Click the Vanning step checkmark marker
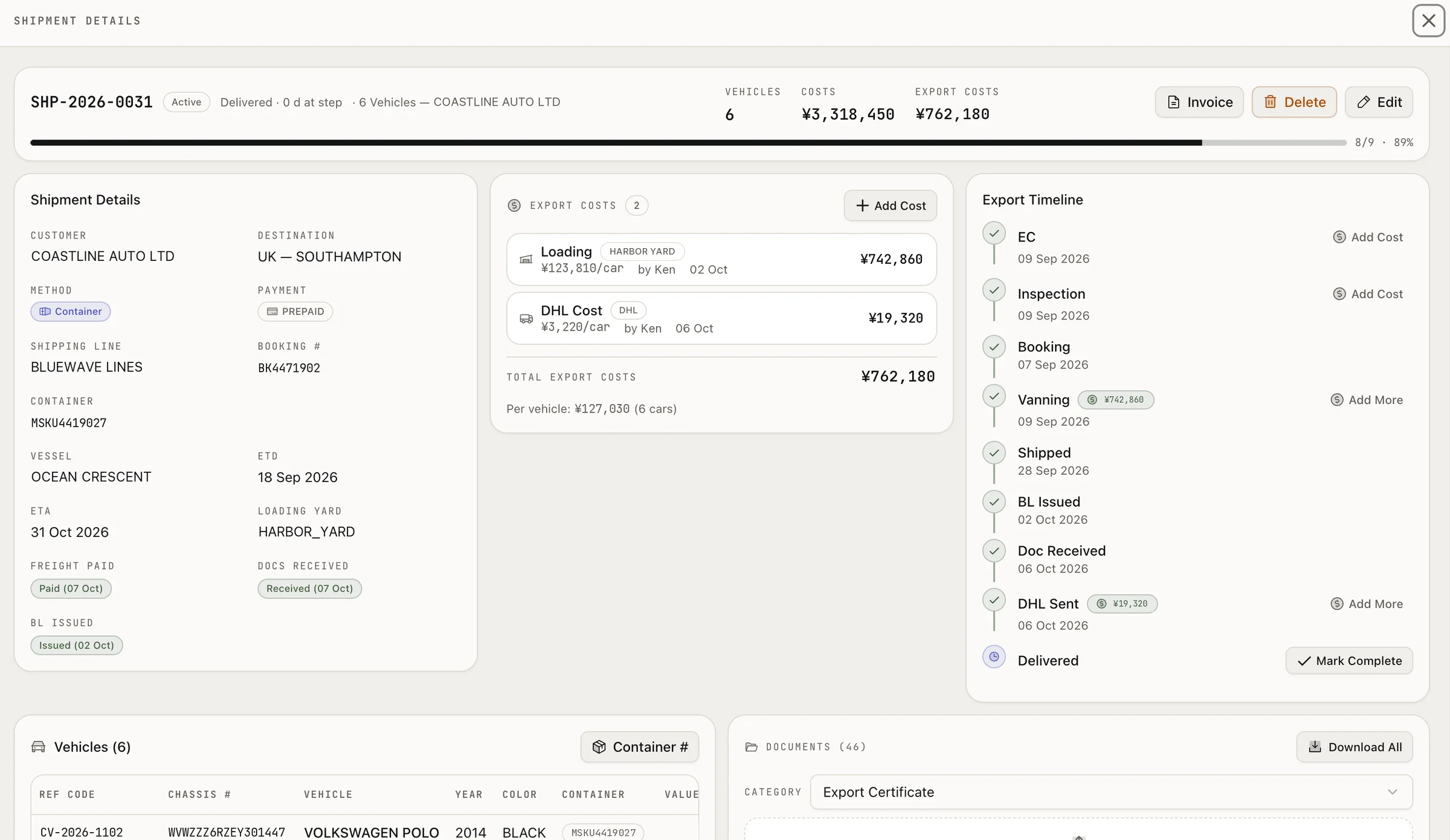Screen dimensions: 1450x840 tap(994, 396)
